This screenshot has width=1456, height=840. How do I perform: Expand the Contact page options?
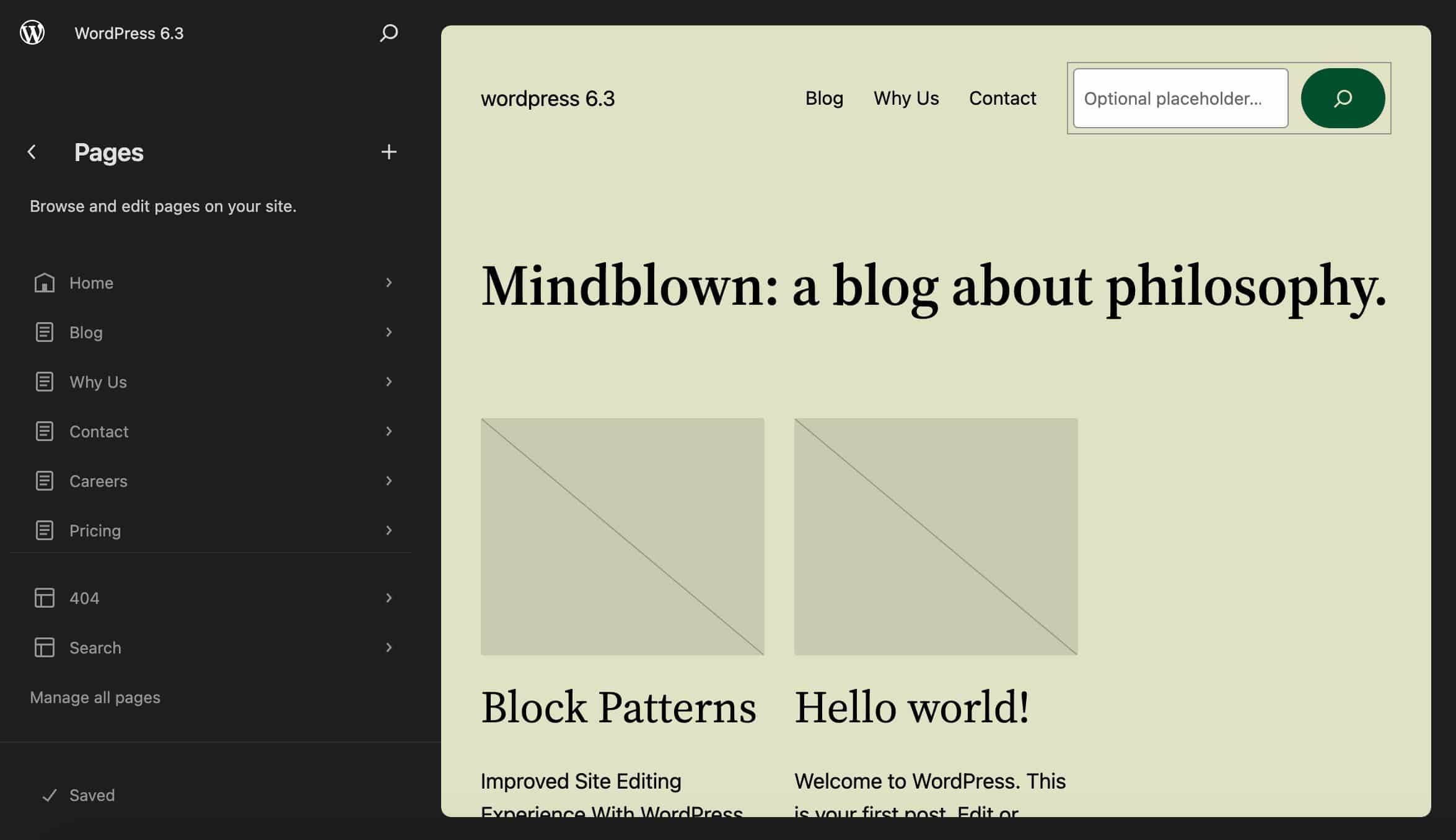point(388,431)
